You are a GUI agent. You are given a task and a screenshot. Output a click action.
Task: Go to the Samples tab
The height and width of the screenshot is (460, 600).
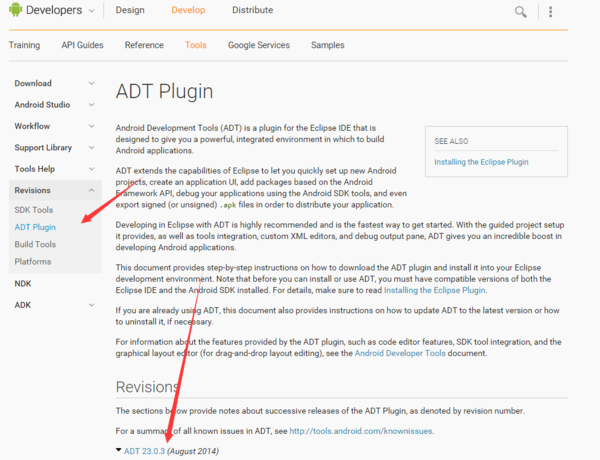click(328, 45)
